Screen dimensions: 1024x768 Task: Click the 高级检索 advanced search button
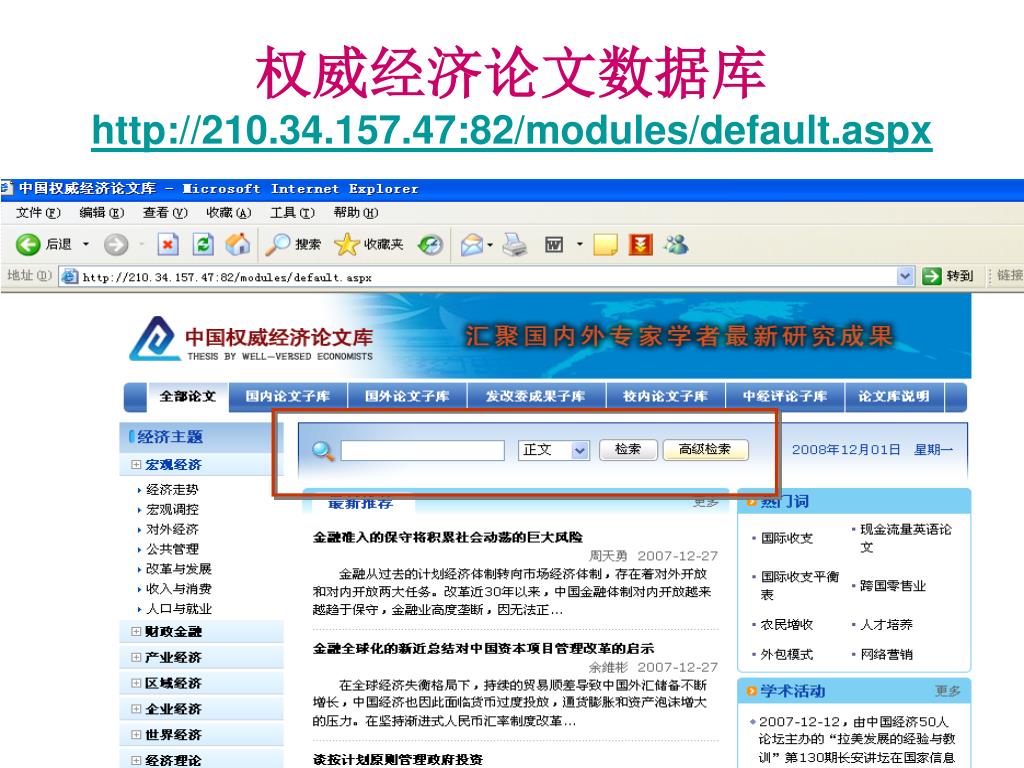point(705,449)
